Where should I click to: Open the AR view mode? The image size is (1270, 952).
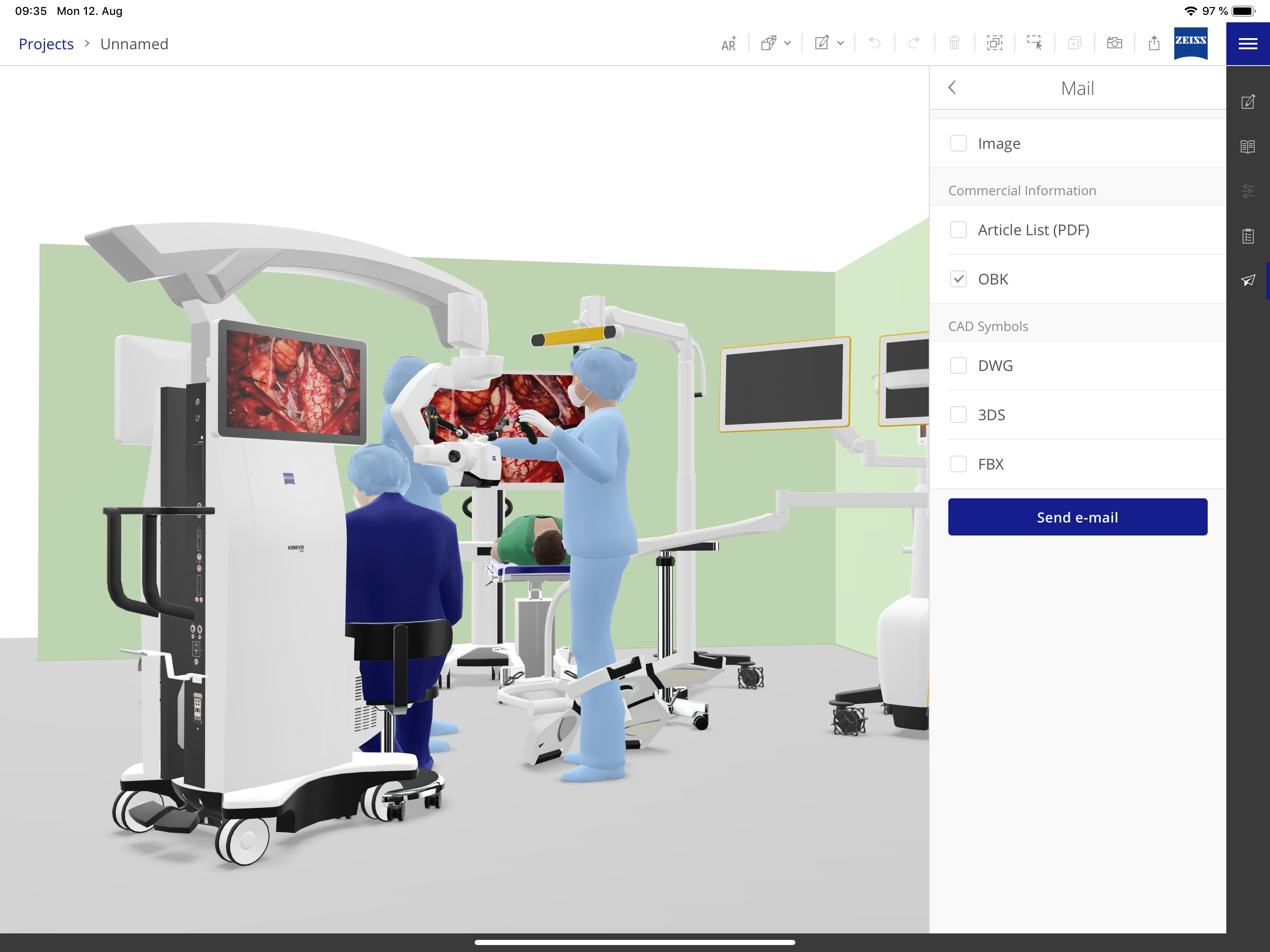point(728,44)
